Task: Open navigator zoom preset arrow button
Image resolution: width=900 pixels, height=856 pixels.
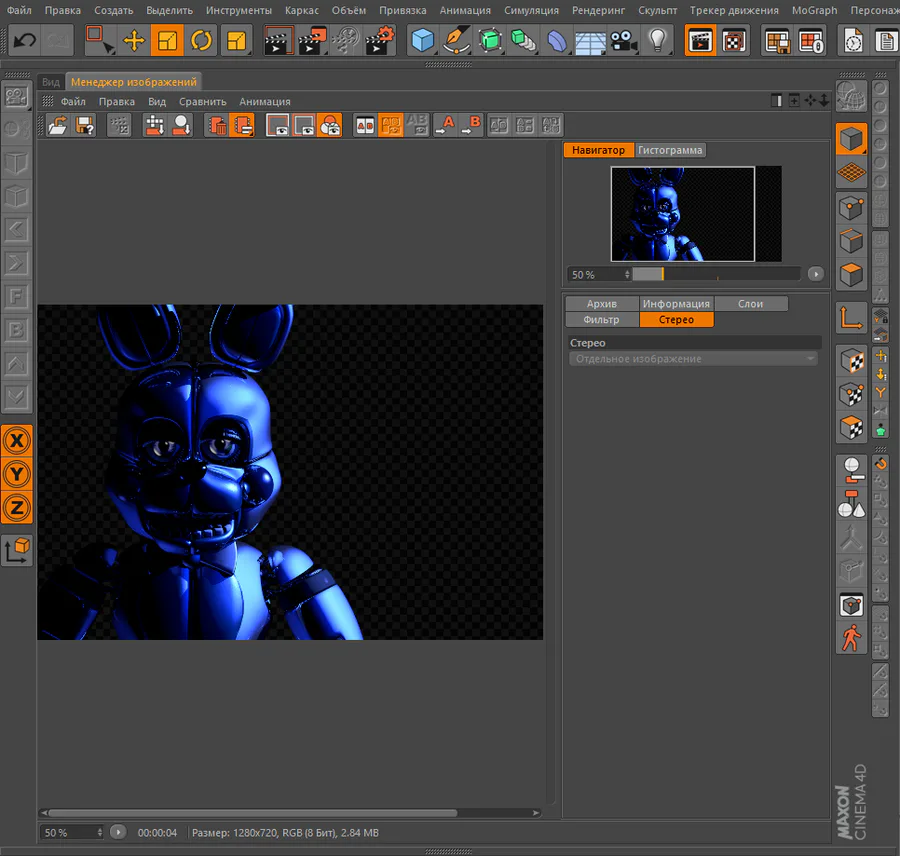Action: point(816,274)
